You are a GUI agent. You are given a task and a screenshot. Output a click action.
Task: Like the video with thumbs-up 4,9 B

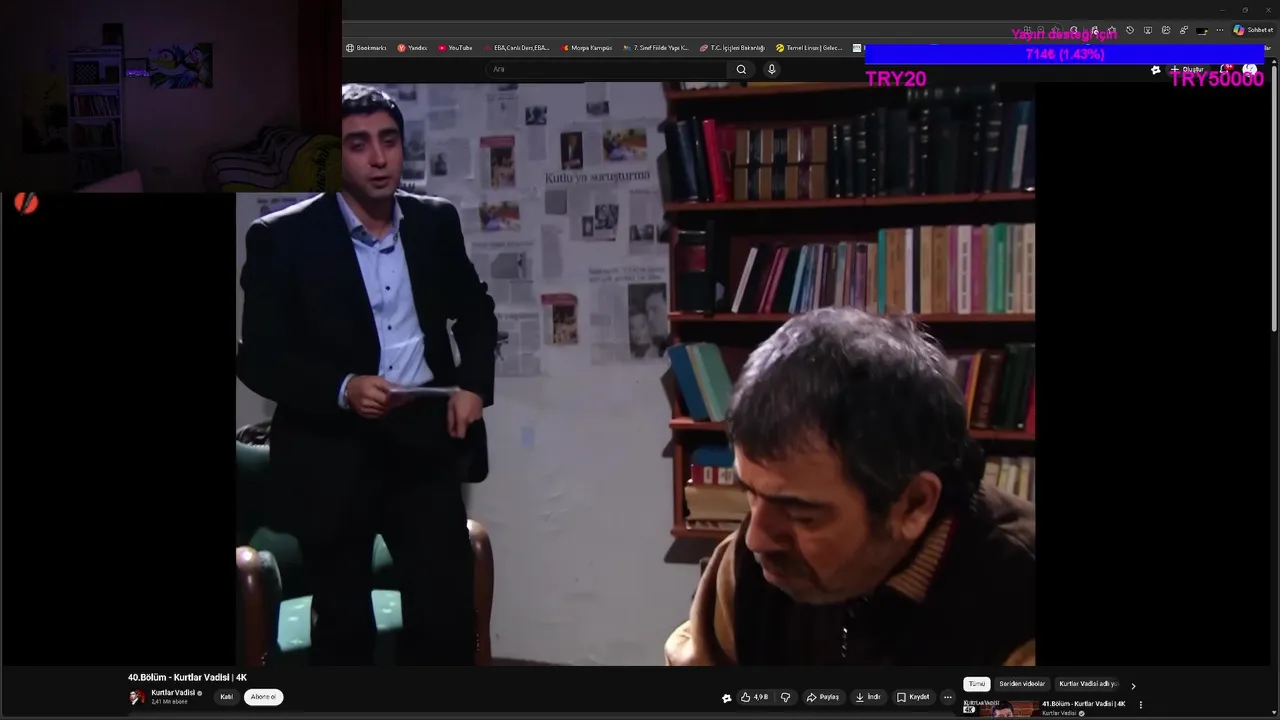point(754,697)
